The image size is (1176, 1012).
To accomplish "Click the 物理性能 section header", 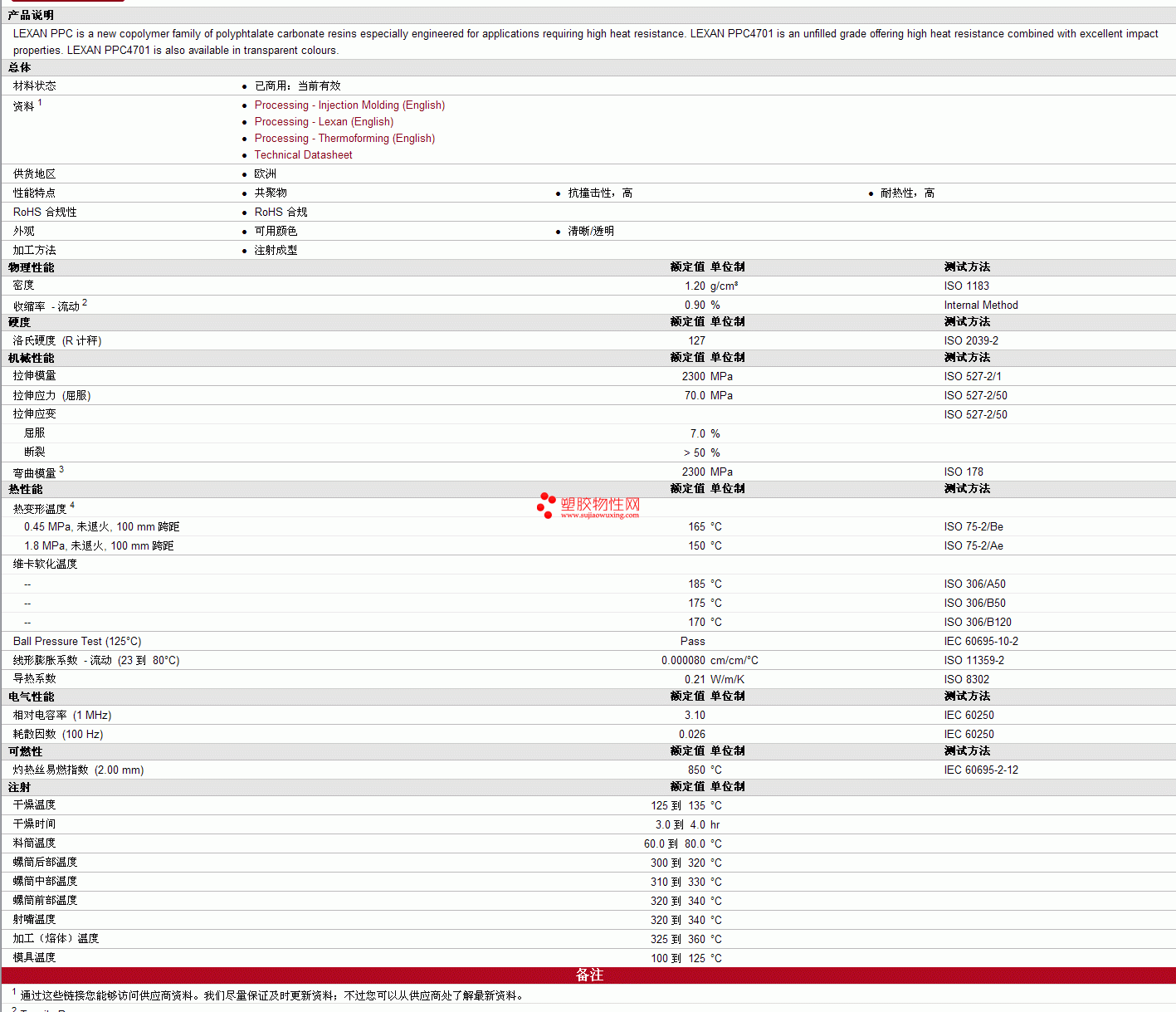I will point(31,267).
